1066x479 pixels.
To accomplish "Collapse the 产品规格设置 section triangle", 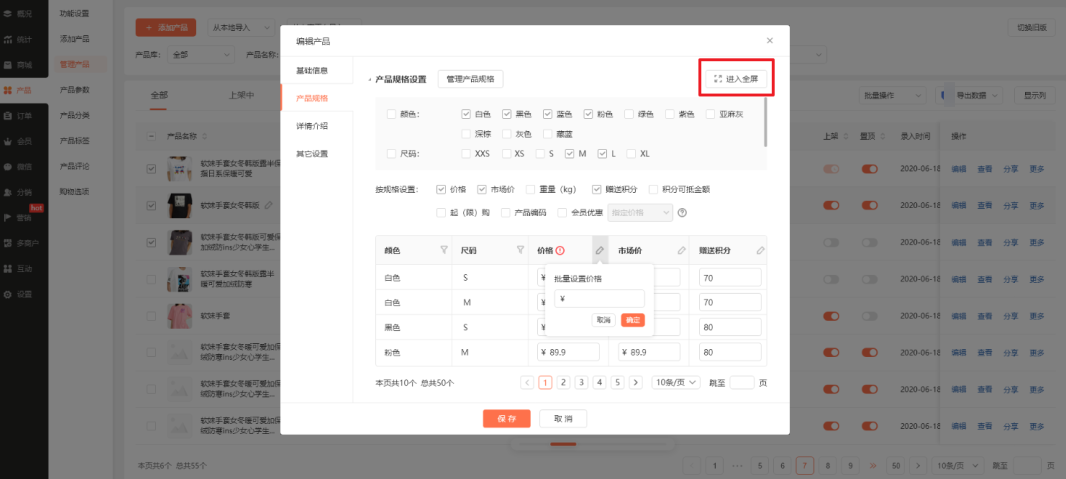I will (370, 80).
